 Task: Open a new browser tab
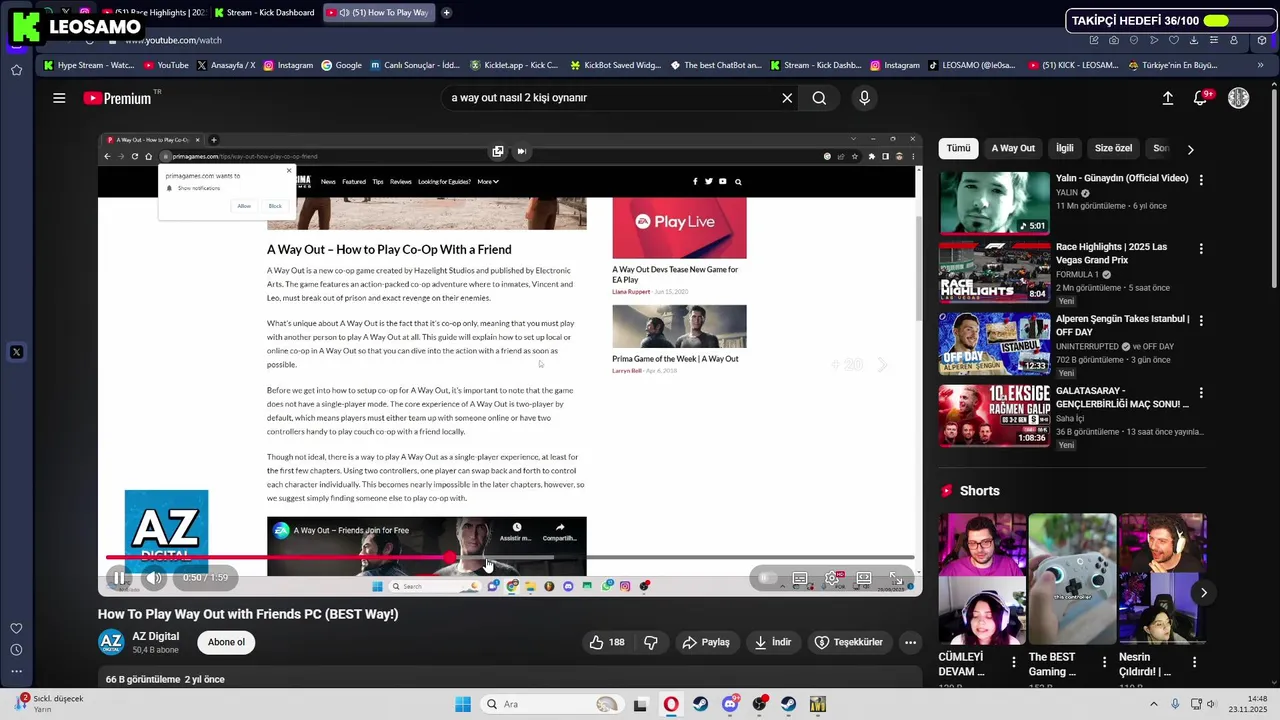(x=446, y=13)
